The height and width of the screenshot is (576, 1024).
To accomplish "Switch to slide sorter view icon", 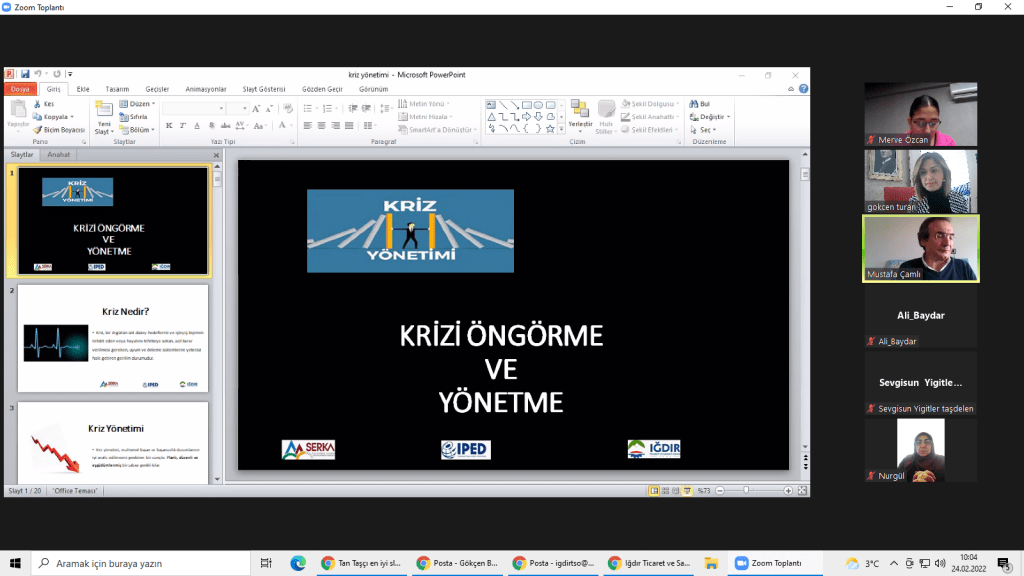I will coord(665,491).
